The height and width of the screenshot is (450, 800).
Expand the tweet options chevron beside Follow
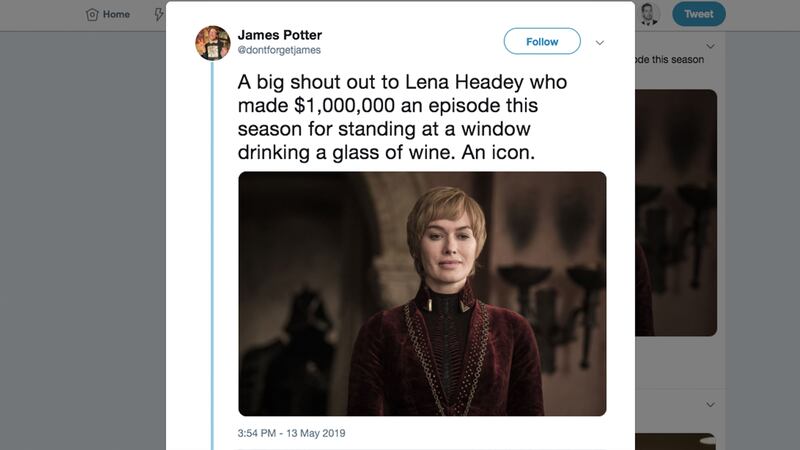pyautogui.click(x=600, y=43)
